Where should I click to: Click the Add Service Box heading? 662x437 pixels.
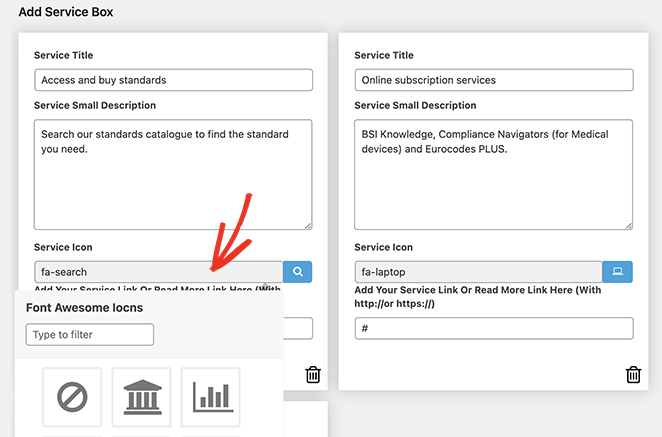(x=66, y=12)
